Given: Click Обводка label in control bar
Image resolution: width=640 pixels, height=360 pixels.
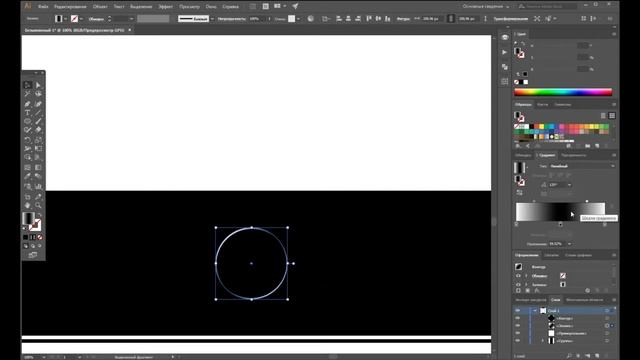Looking at the screenshot, I should pos(96,19).
